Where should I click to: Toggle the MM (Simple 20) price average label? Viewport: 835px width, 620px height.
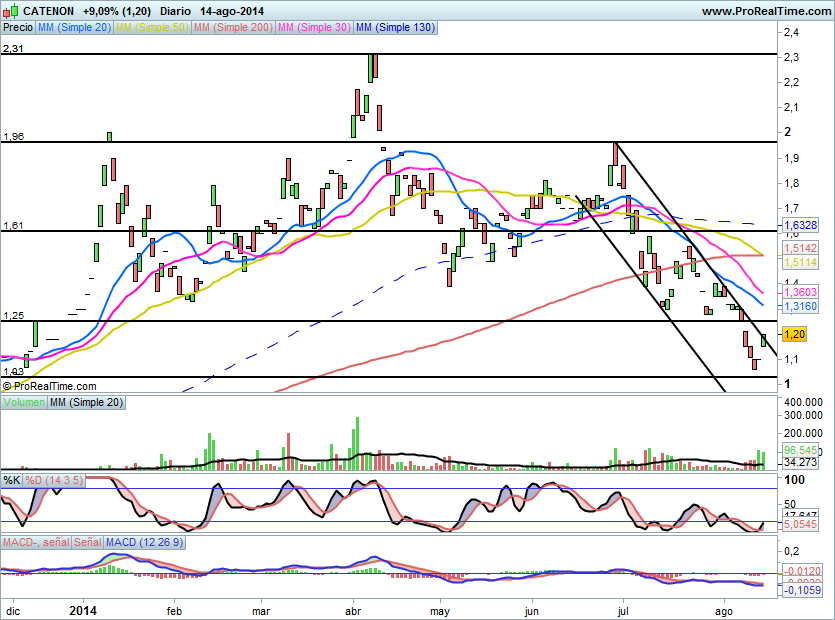(74, 28)
